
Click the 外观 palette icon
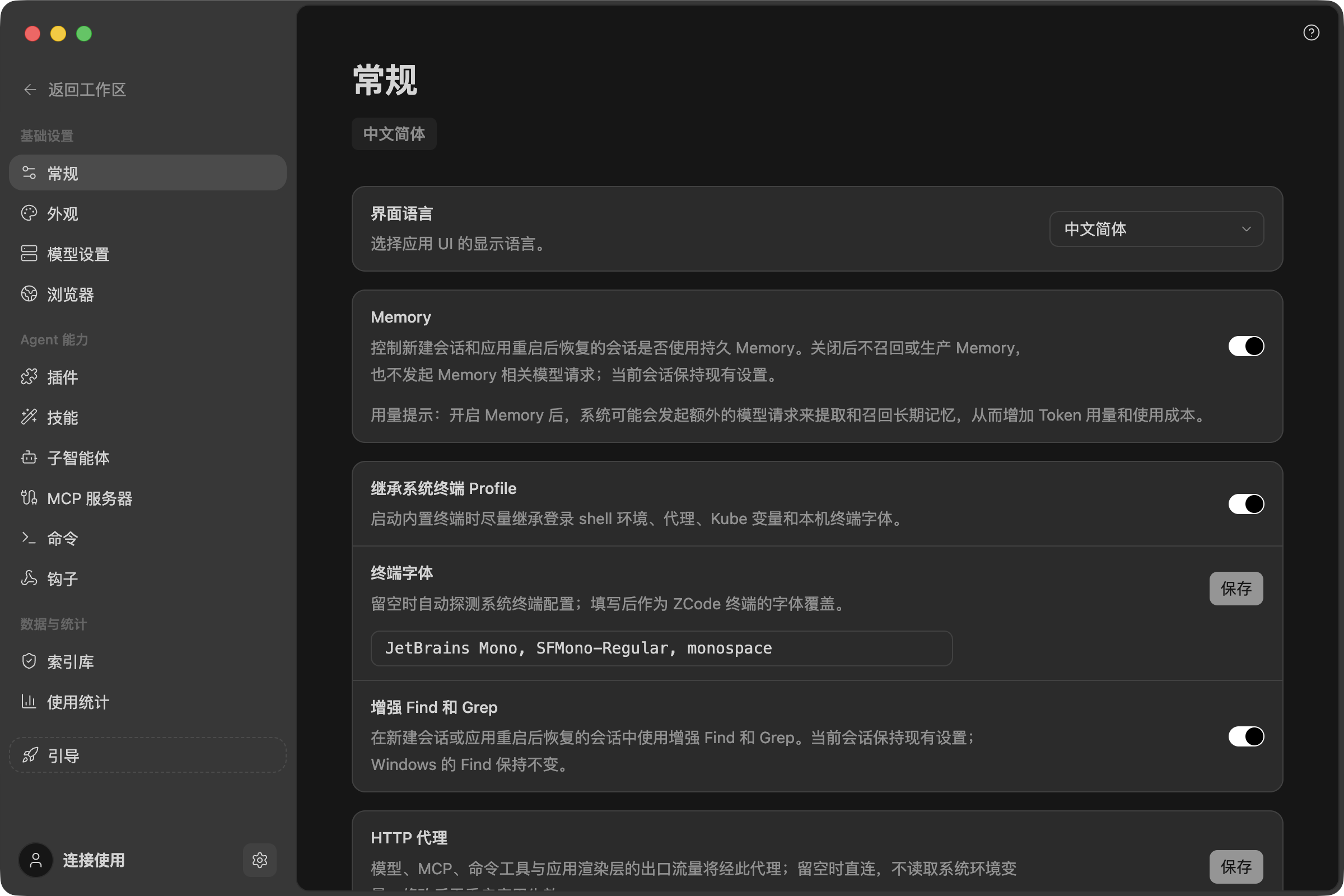(x=29, y=213)
